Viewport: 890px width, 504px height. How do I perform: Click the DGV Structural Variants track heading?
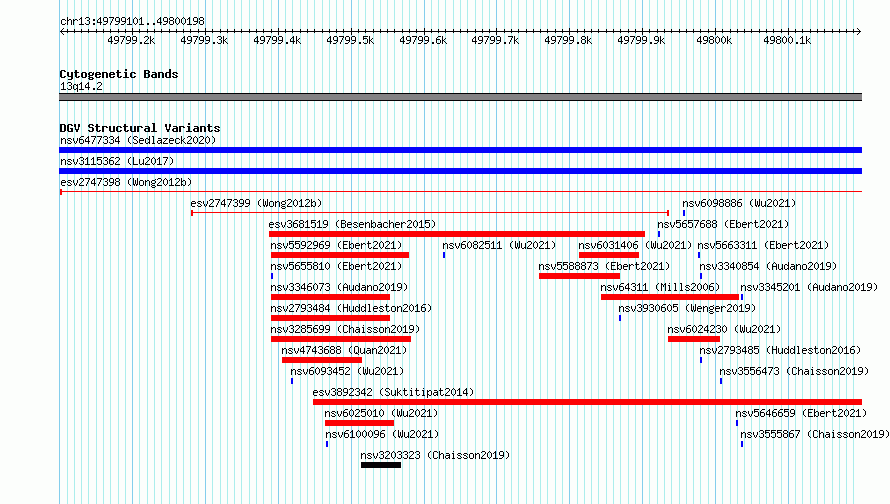pyautogui.click(x=140, y=128)
